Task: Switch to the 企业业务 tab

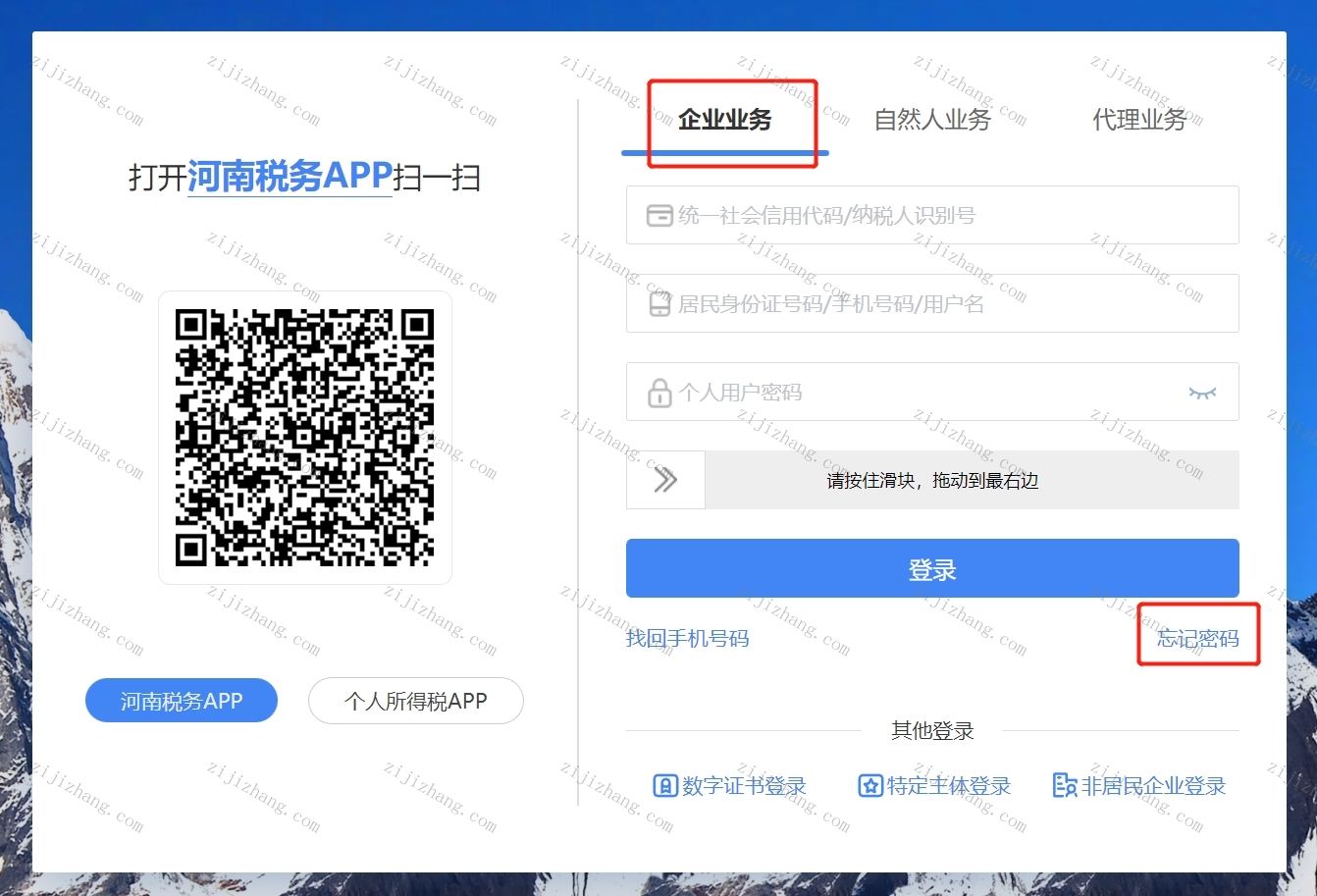Action: point(725,121)
